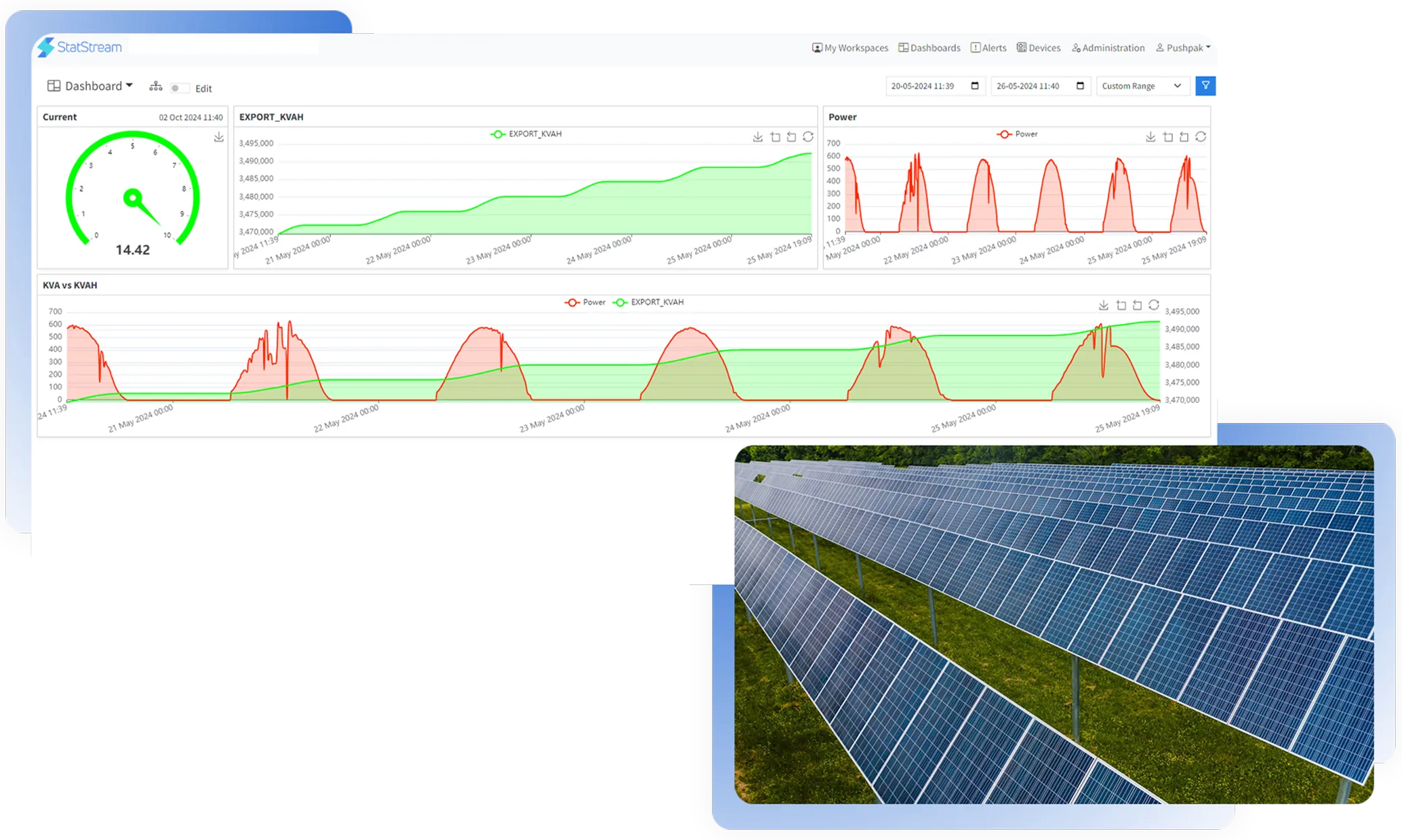Click the Power widget title
Screen dimensions: 1402x840
click(x=843, y=117)
